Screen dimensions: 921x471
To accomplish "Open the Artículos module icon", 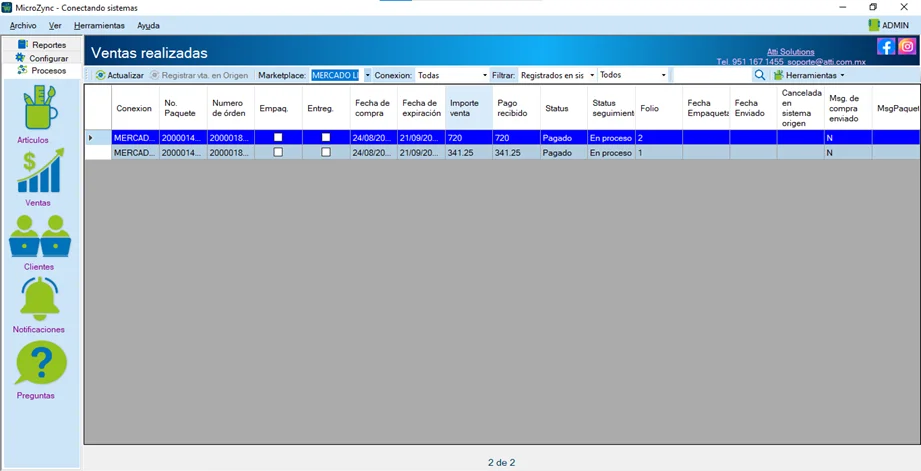I will [x=41, y=107].
